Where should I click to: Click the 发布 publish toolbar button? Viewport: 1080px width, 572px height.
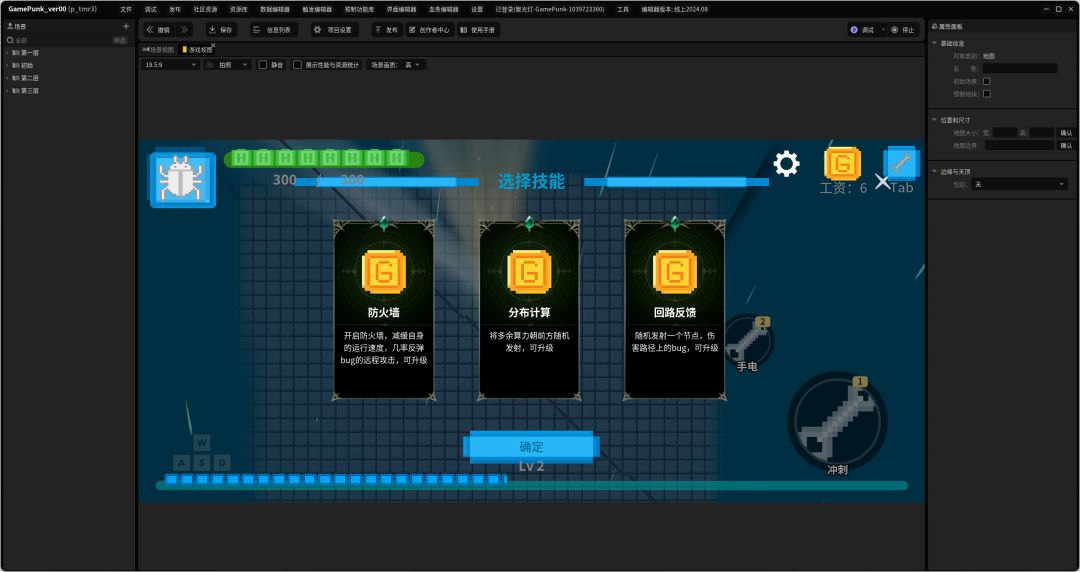(386, 30)
